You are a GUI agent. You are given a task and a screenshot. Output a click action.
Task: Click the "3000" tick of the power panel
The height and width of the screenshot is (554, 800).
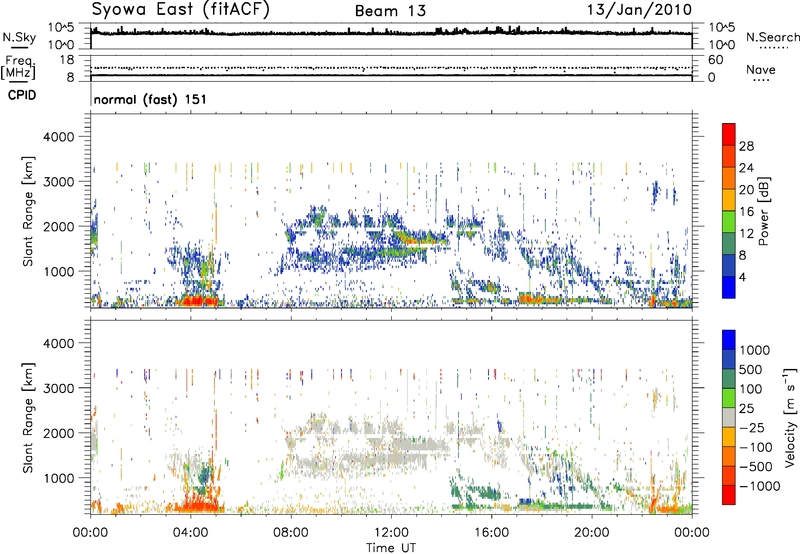point(58,182)
